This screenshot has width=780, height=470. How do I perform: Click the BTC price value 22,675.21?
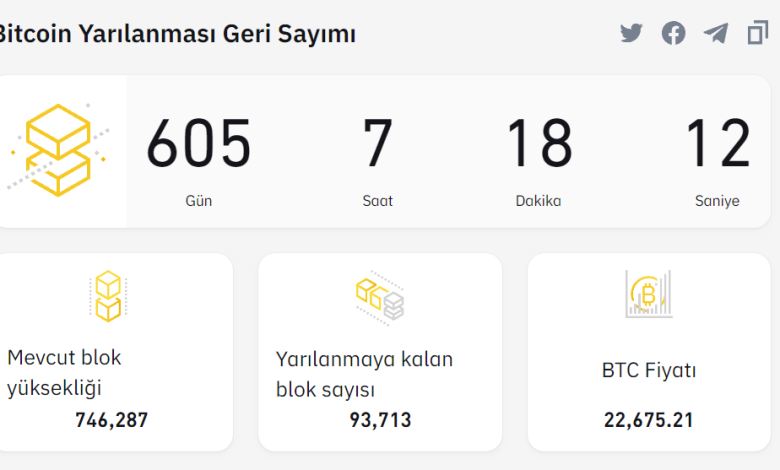[x=649, y=420]
